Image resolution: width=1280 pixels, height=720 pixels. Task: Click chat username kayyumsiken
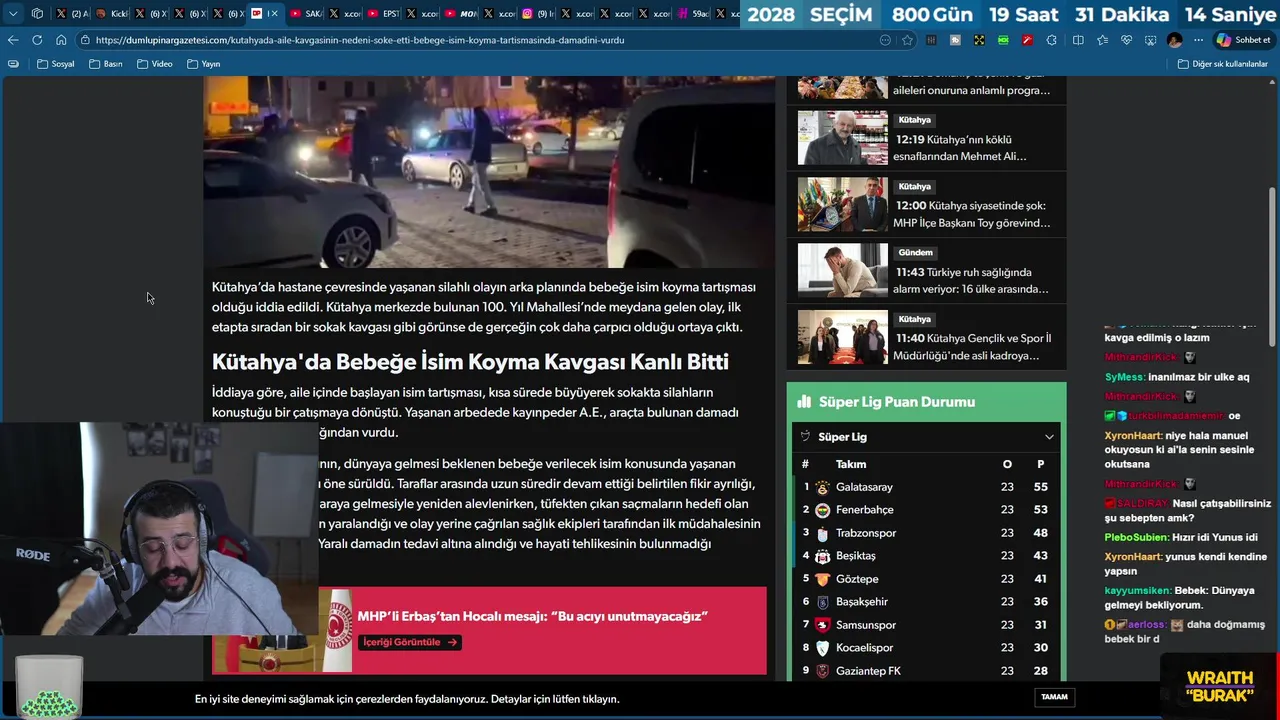1137,591
